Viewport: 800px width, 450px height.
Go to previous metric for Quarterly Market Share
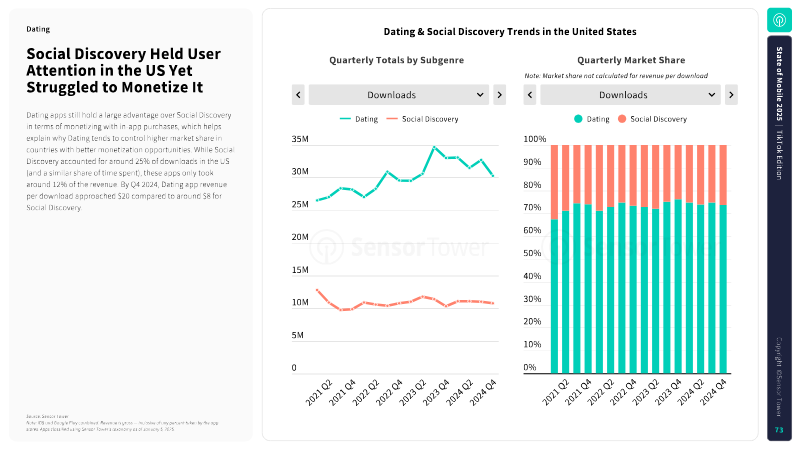point(530,95)
